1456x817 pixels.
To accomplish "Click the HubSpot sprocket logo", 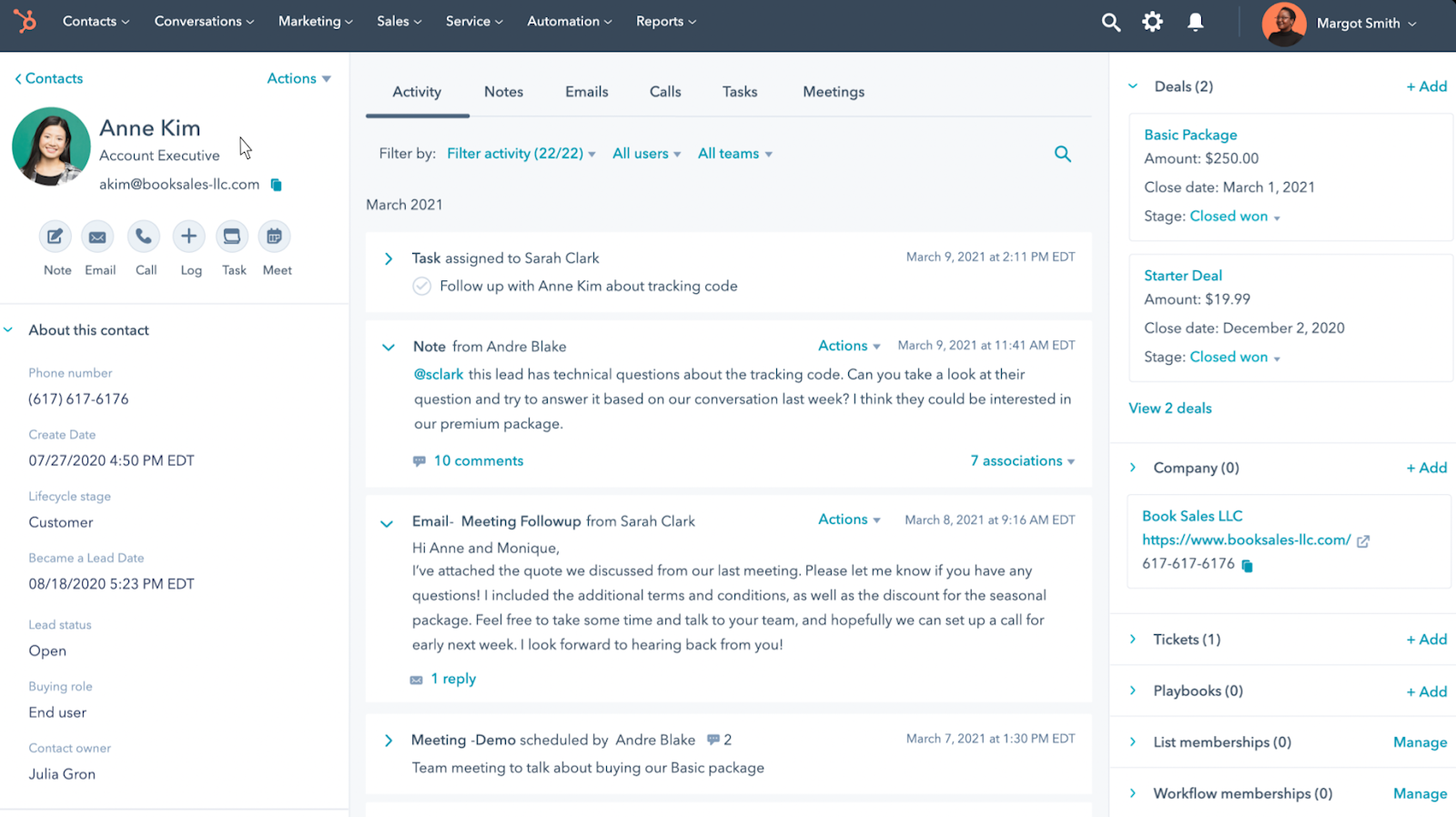I will coord(25,20).
